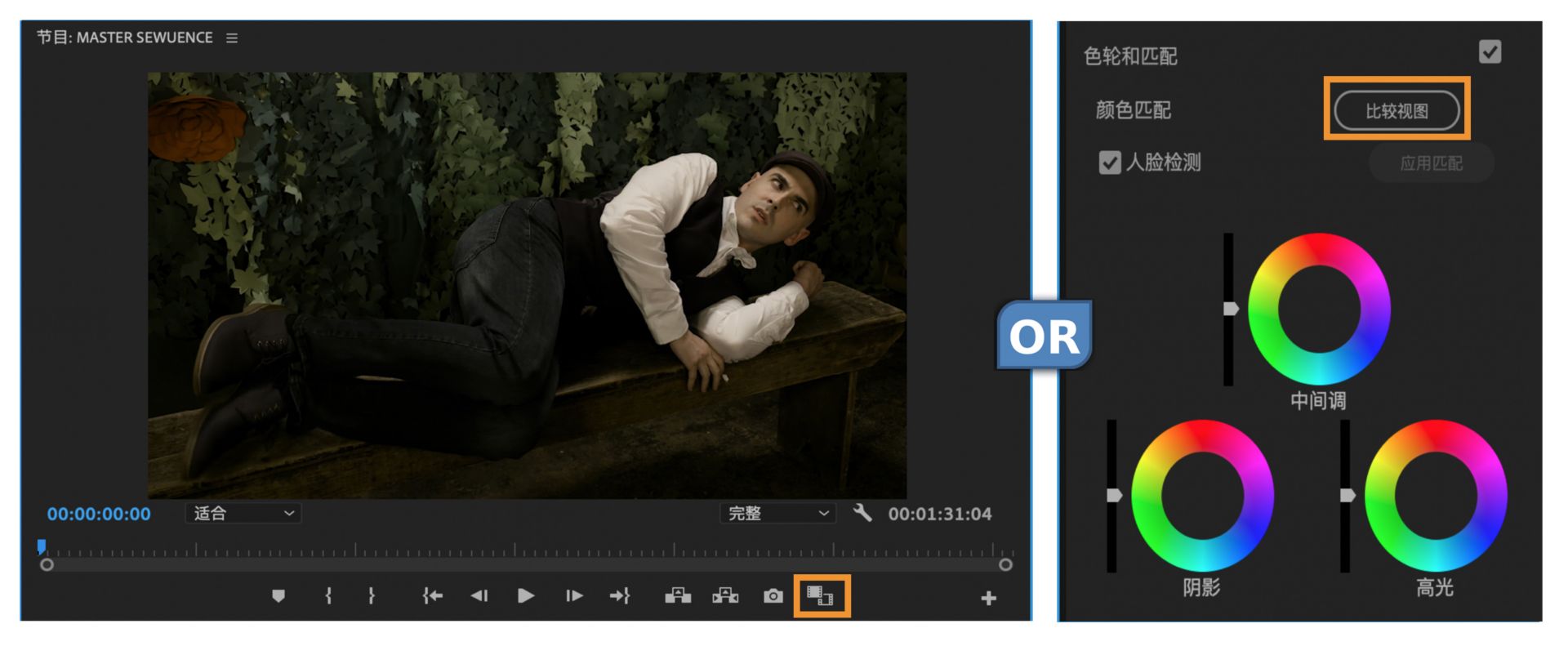
Task: Add a marker in the Program Monitor
Action: click(x=278, y=596)
